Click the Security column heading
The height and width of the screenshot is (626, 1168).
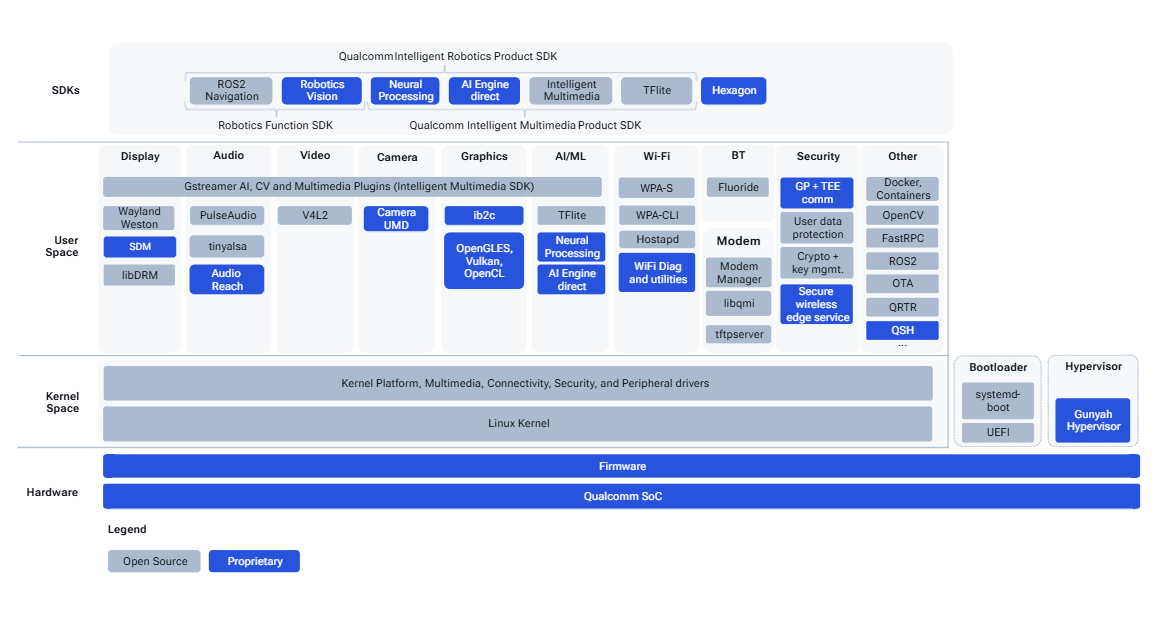pos(818,156)
